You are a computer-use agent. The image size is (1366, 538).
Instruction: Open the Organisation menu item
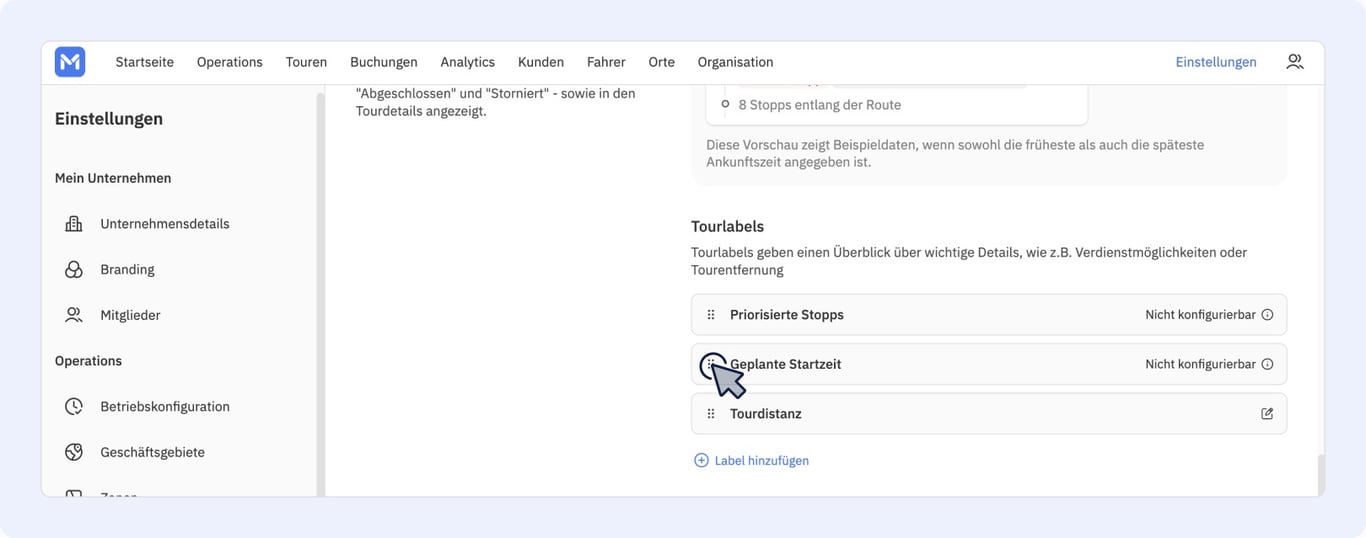click(735, 62)
